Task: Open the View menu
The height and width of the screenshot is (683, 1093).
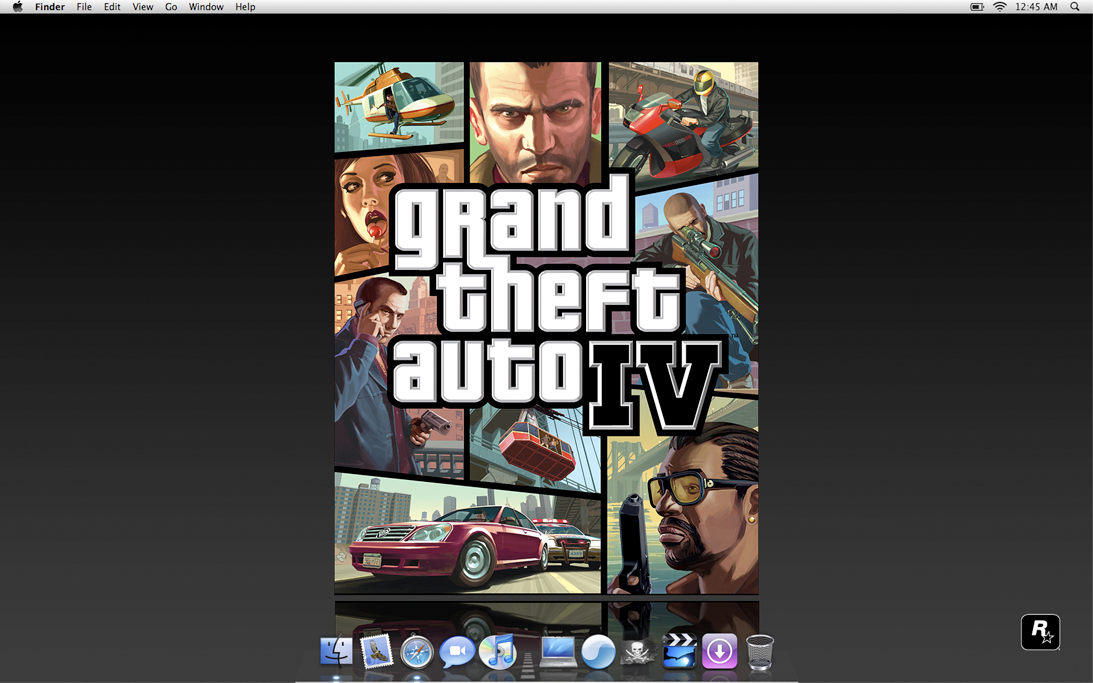Action: coord(143,7)
